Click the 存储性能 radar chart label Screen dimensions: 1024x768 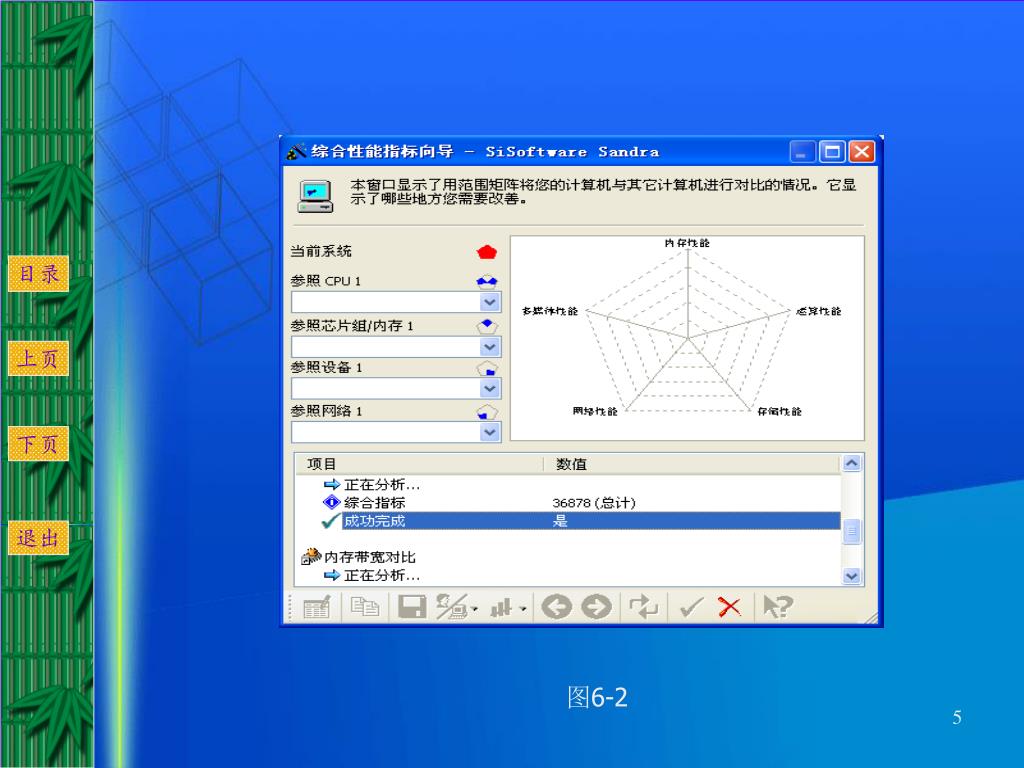tap(779, 411)
